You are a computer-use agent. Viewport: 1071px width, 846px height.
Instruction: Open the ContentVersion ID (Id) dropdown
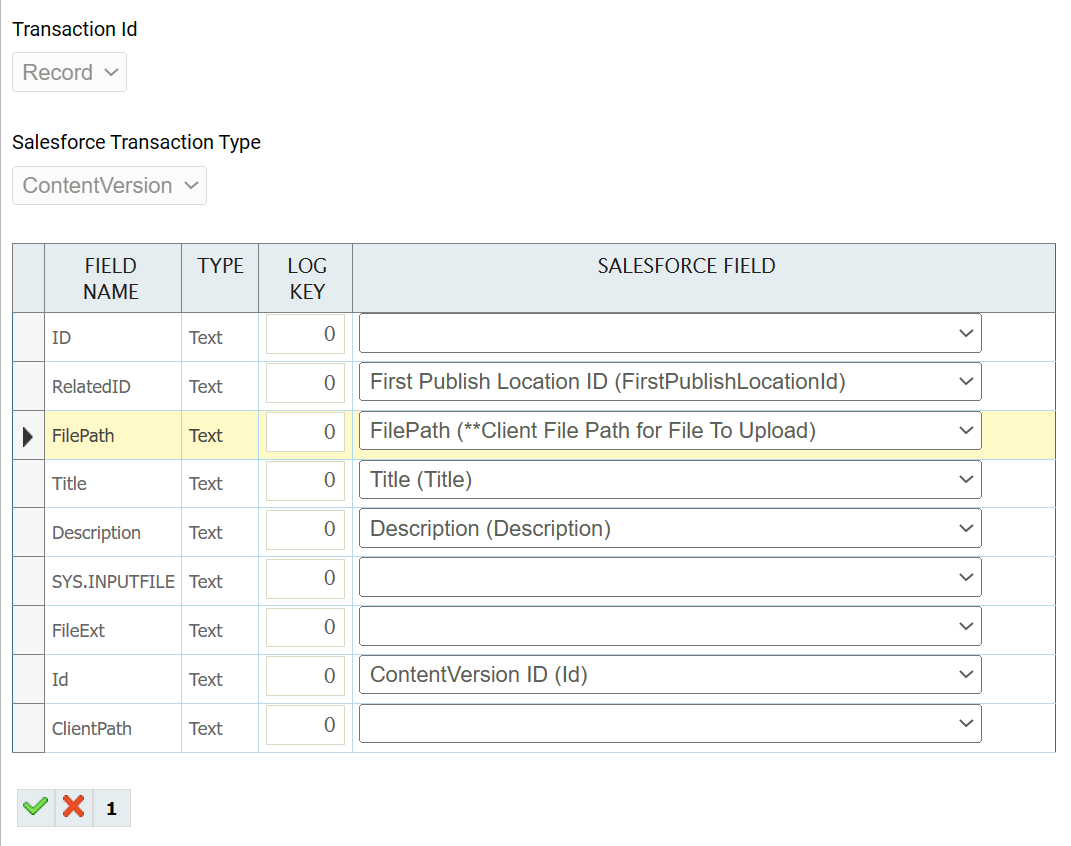coord(669,674)
